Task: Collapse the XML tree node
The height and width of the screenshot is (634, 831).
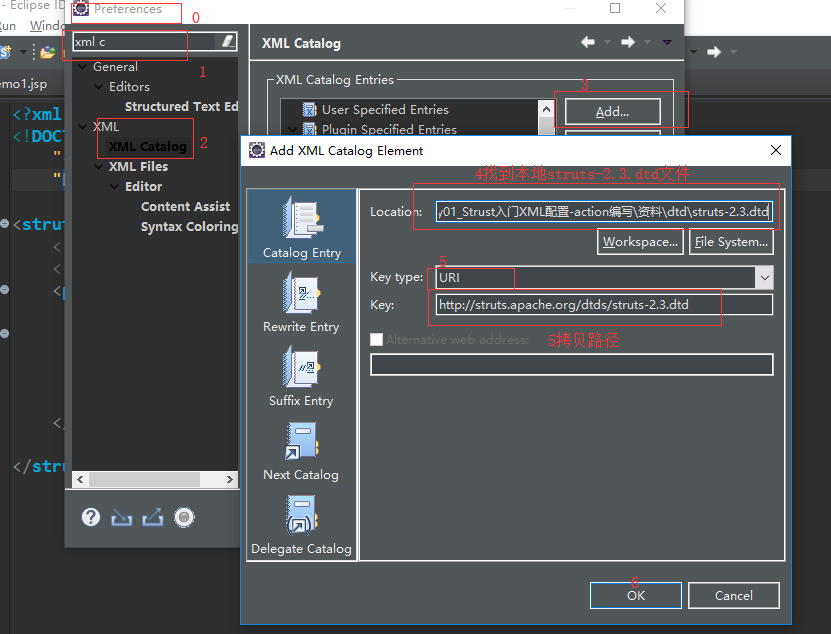Action: click(x=83, y=127)
